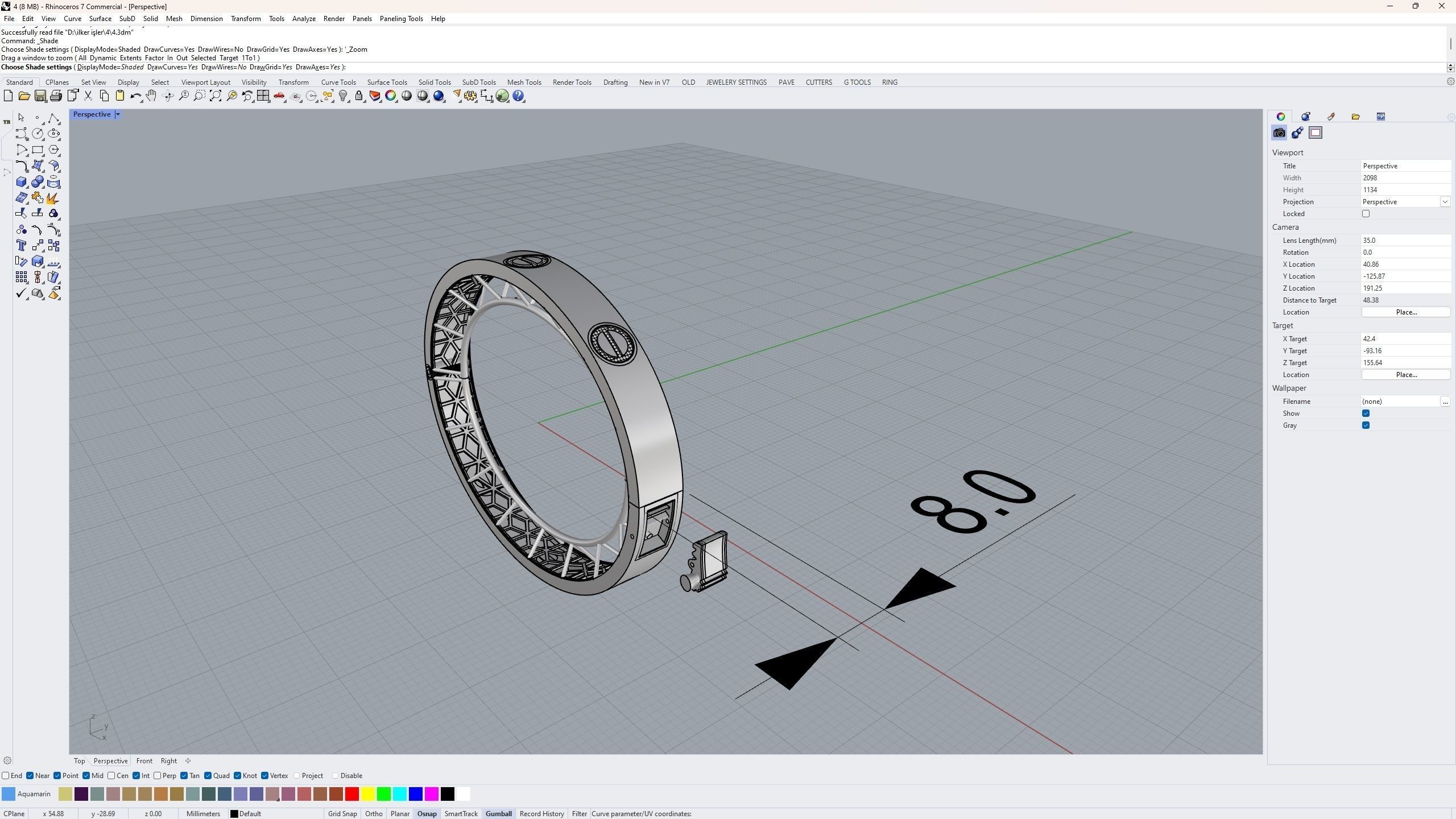Switch to the Curve Tools toolbar tab
The width and height of the screenshot is (1456, 819).
(x=338, y=82)
